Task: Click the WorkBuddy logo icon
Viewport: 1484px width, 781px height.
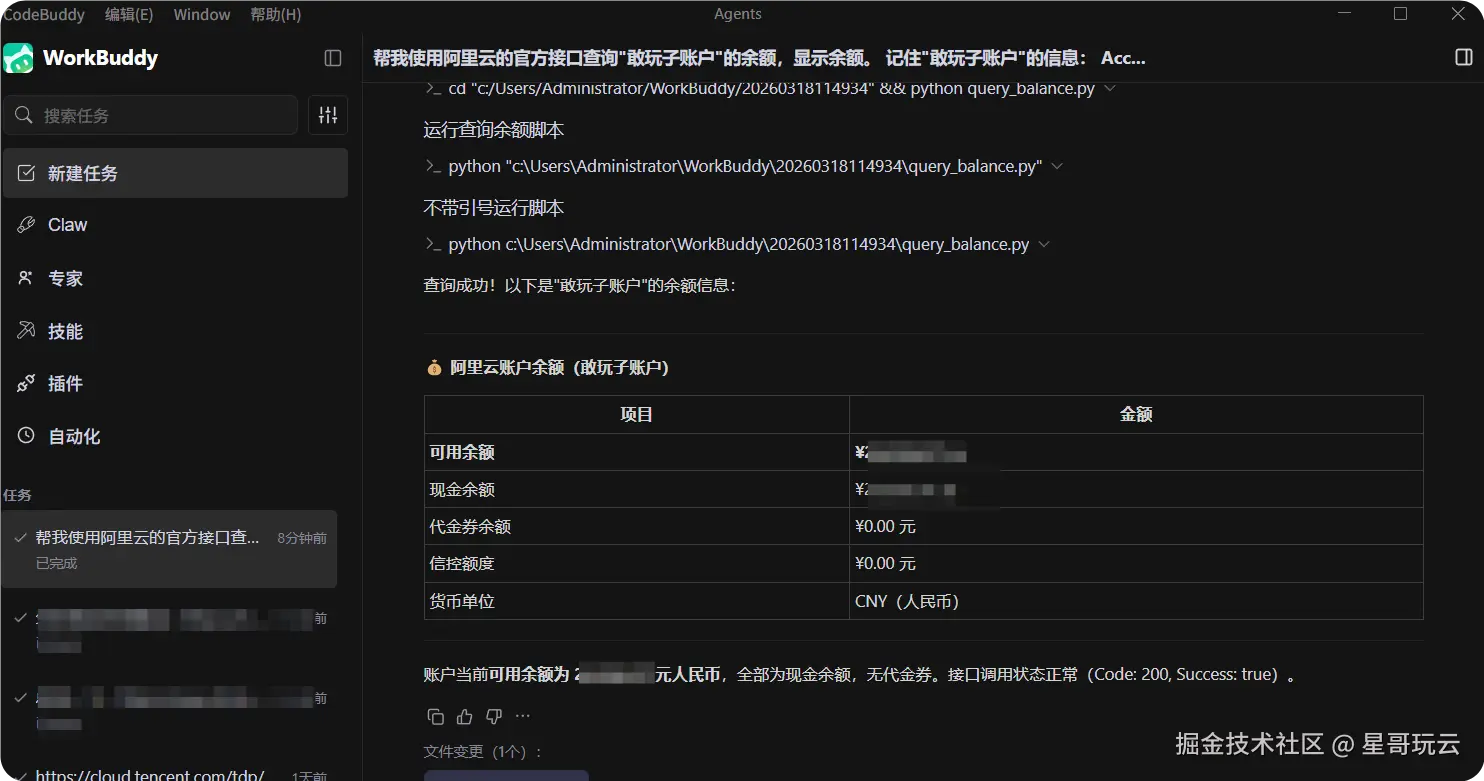Action: pos(18,58)
